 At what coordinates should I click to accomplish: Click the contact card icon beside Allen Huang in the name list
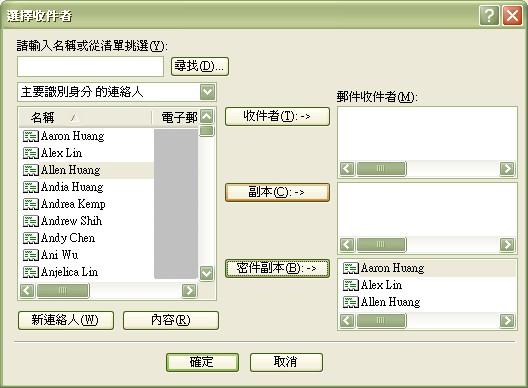[x=31, y=170]
